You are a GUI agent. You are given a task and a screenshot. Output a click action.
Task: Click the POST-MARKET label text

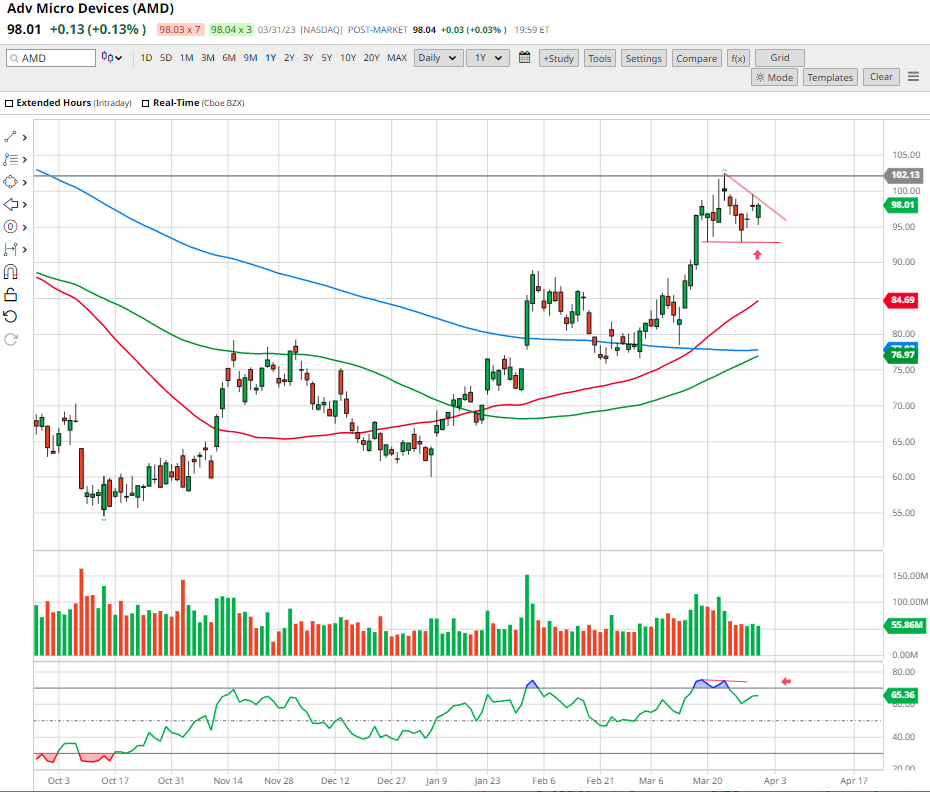point(377,30)
